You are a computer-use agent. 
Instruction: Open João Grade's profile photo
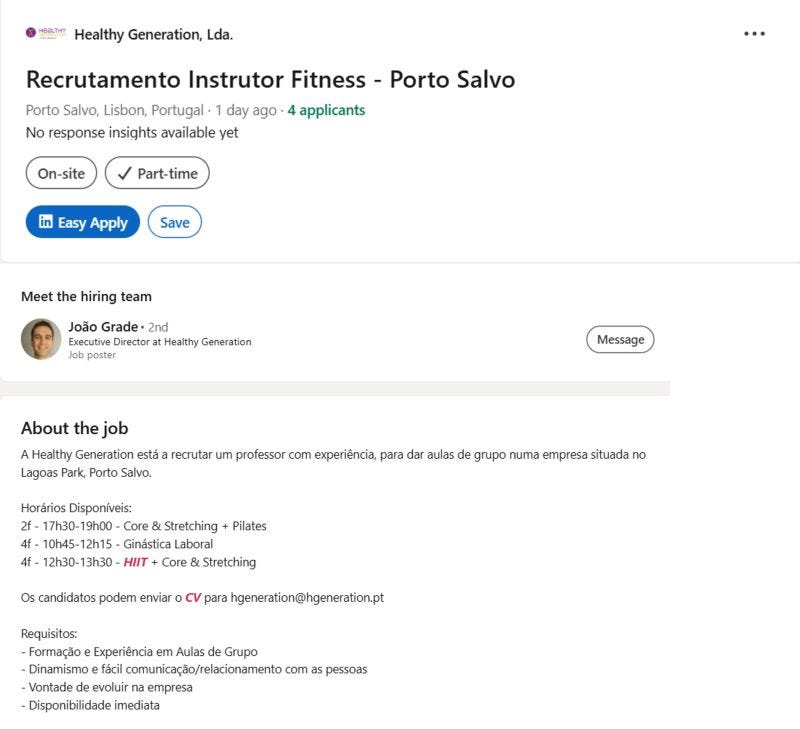click(x=41, y=339)
